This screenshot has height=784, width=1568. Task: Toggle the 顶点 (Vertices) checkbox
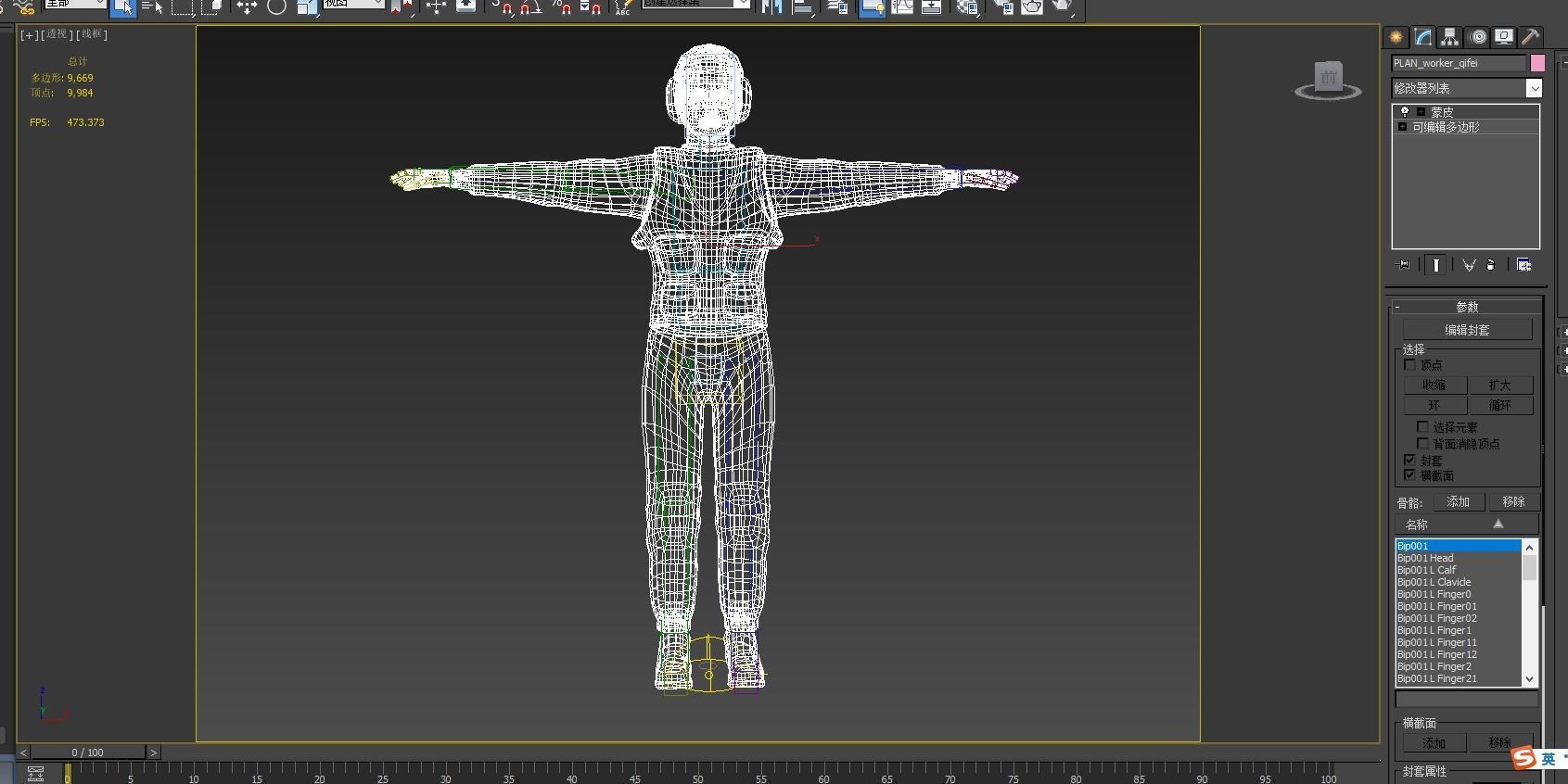[x=1410, y=365]
